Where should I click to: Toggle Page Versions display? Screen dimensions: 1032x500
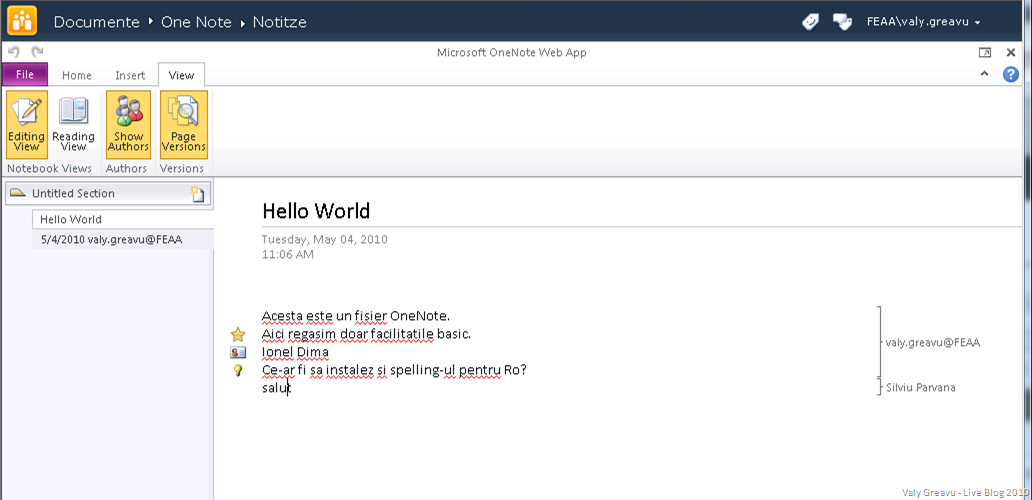click(x=183, y=125)
